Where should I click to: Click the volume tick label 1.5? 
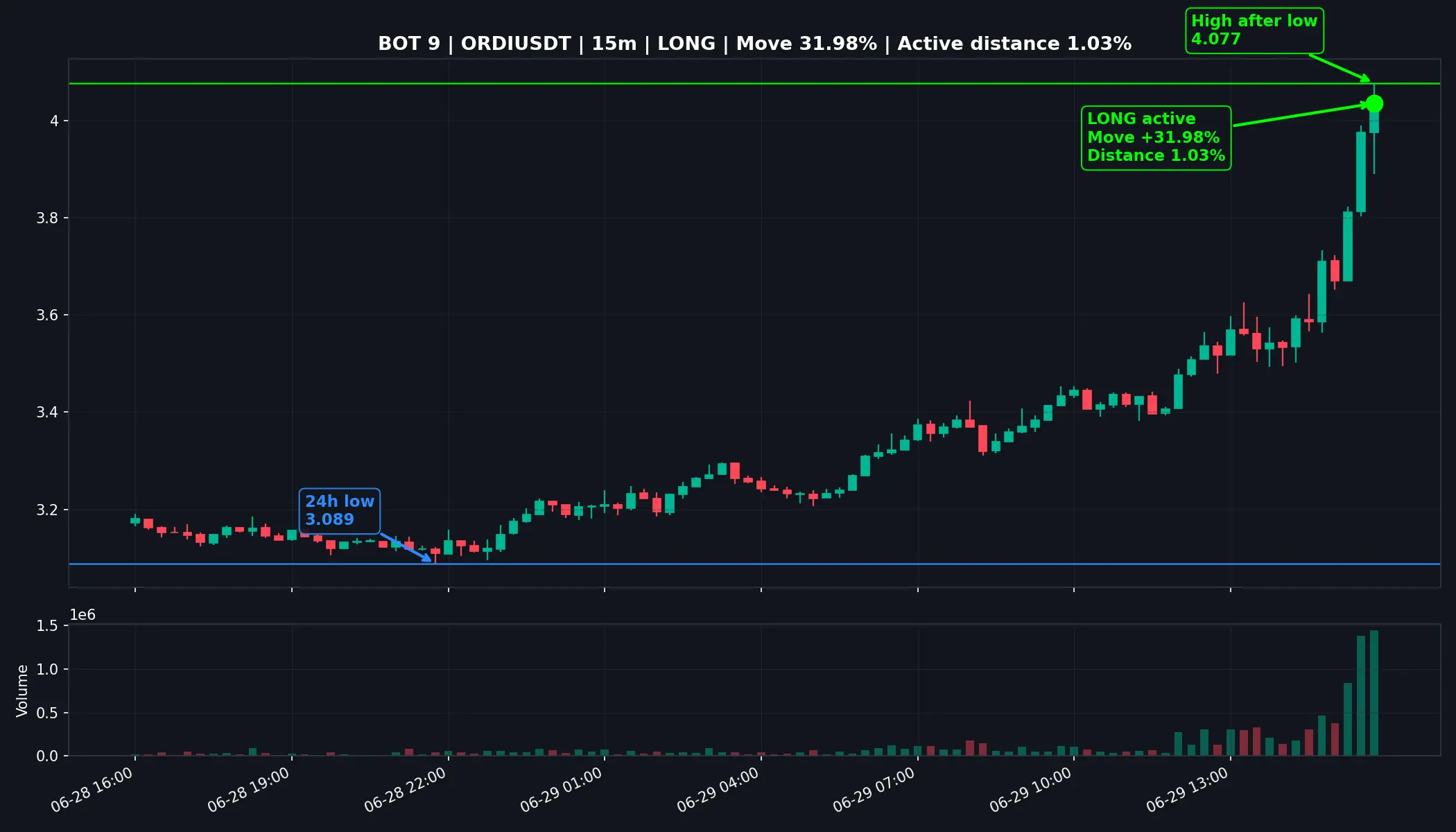coord(47,626)
